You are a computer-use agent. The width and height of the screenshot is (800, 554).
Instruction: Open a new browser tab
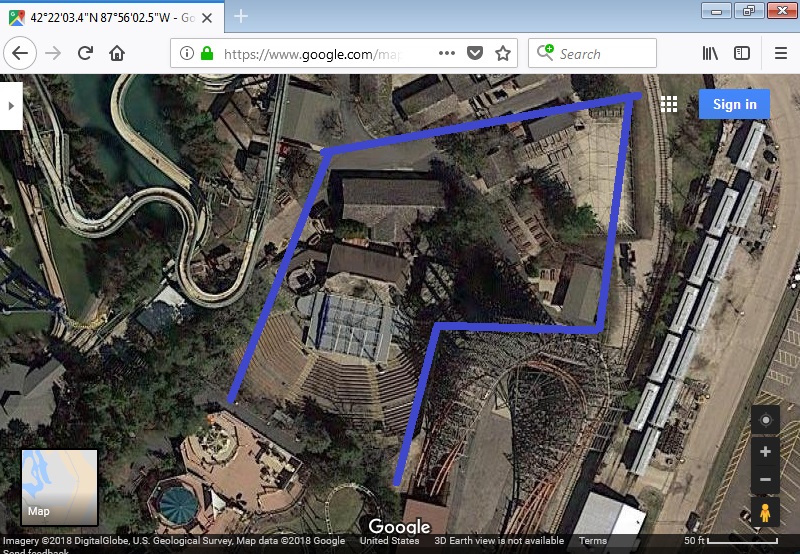[241, 16]
